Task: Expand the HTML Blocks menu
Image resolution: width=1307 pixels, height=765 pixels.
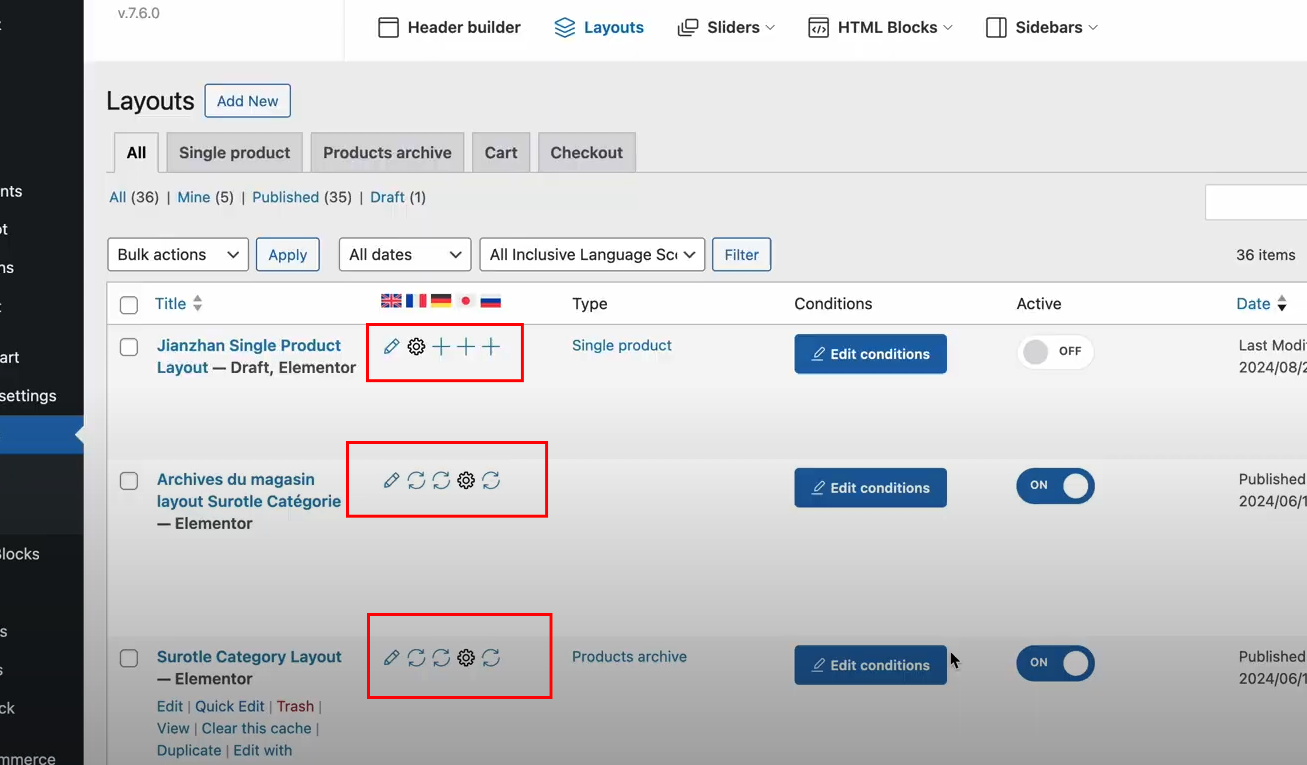Action: coord(880,27)
